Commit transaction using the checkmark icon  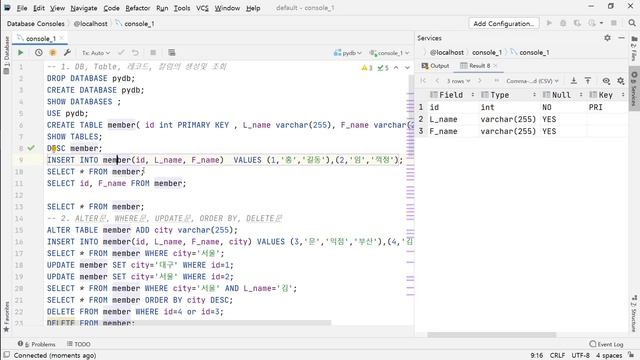(x=121, y=53)
